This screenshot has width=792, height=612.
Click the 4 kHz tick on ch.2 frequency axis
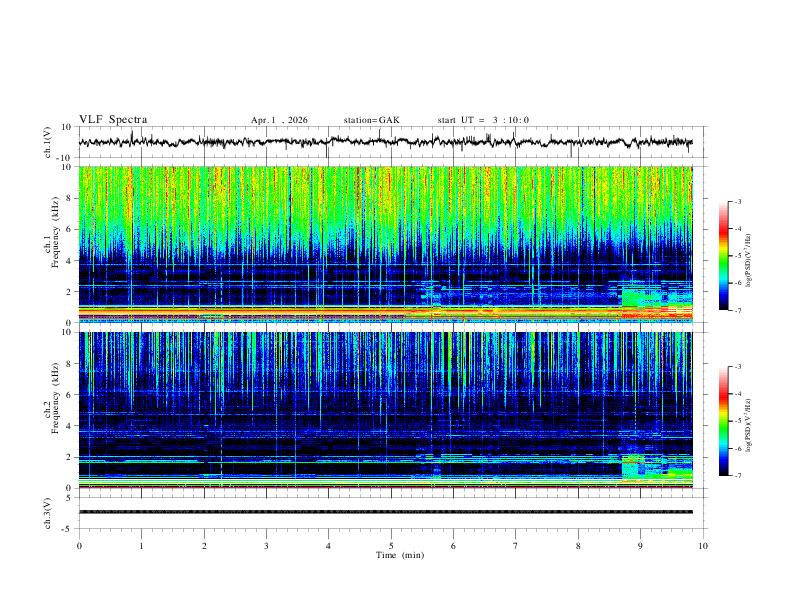[x=69, y=426]
